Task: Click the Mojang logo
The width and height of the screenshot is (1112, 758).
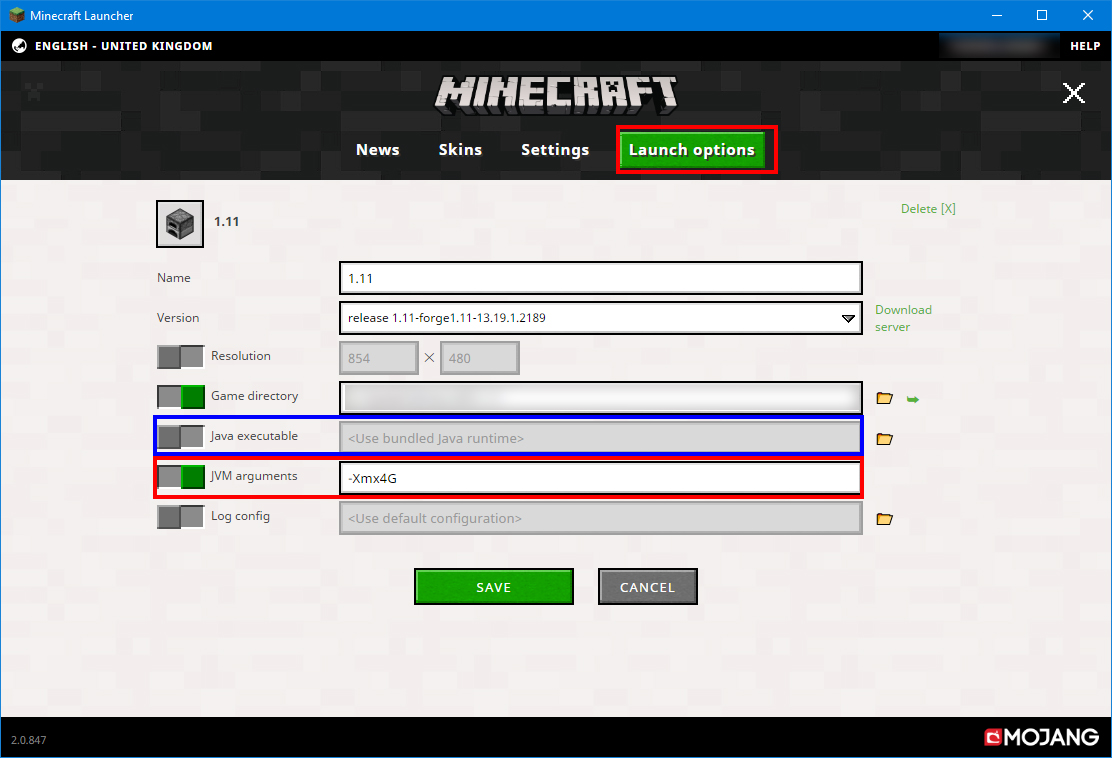Action: [1042, 737]
